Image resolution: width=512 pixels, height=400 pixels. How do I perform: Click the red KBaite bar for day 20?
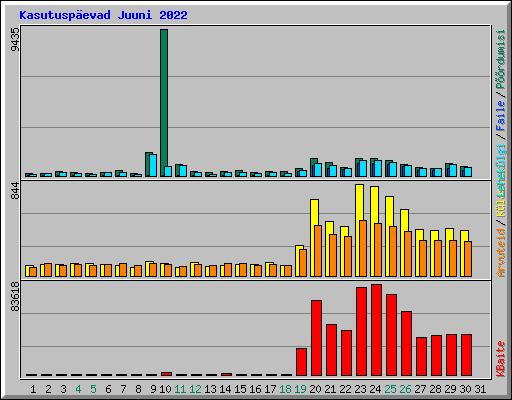tap(316, 338)
